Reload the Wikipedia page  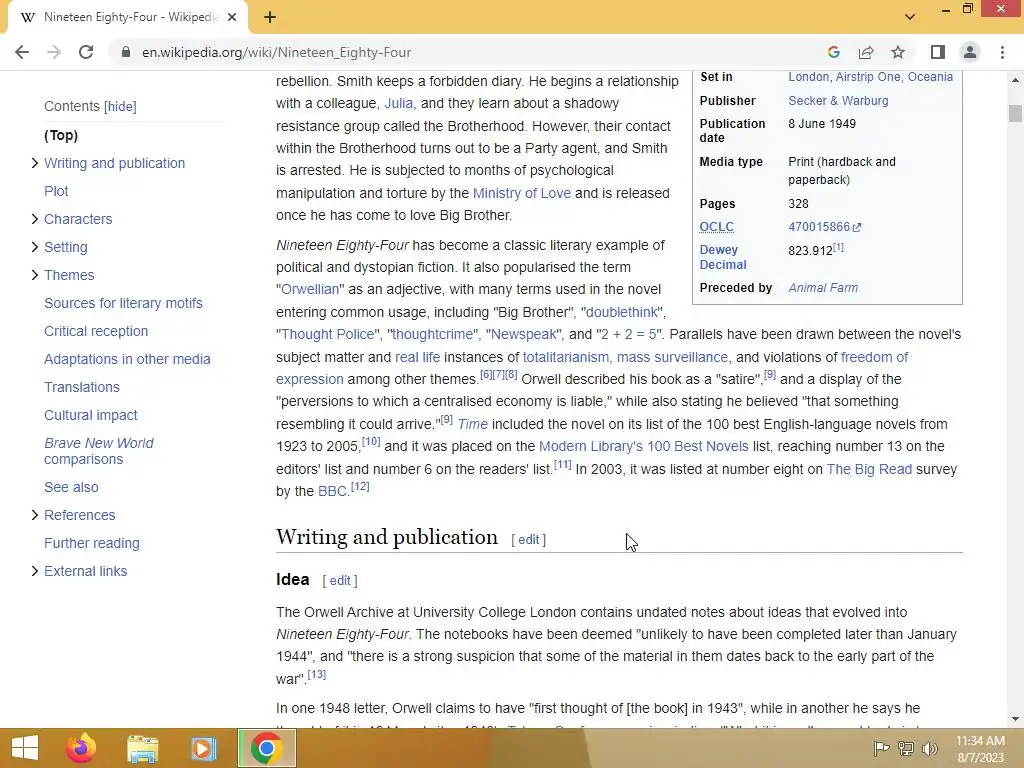pyautogui.click(x=86, y=52)
